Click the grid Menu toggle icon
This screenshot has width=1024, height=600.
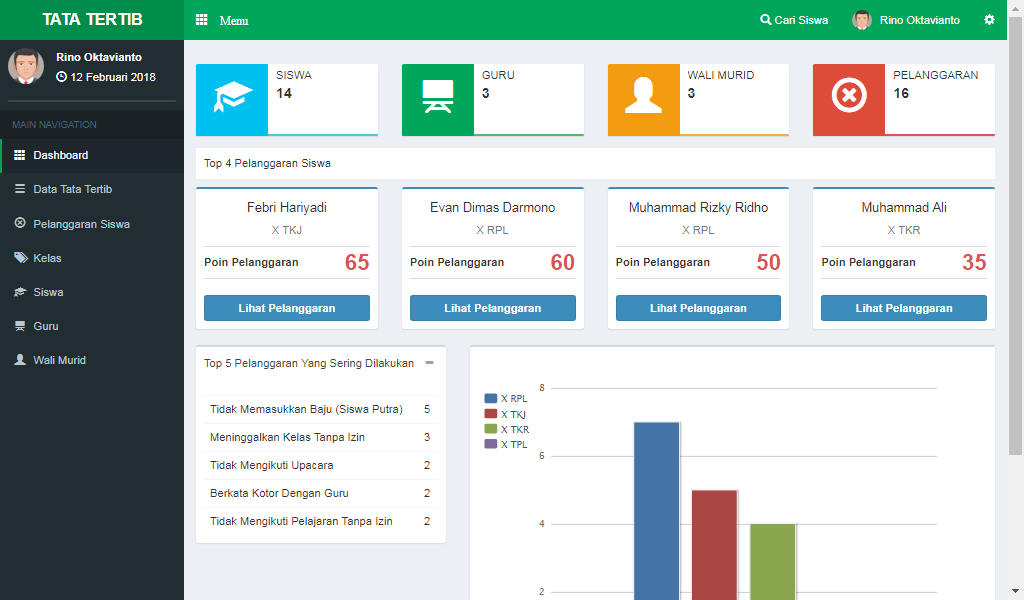point(201,20)
